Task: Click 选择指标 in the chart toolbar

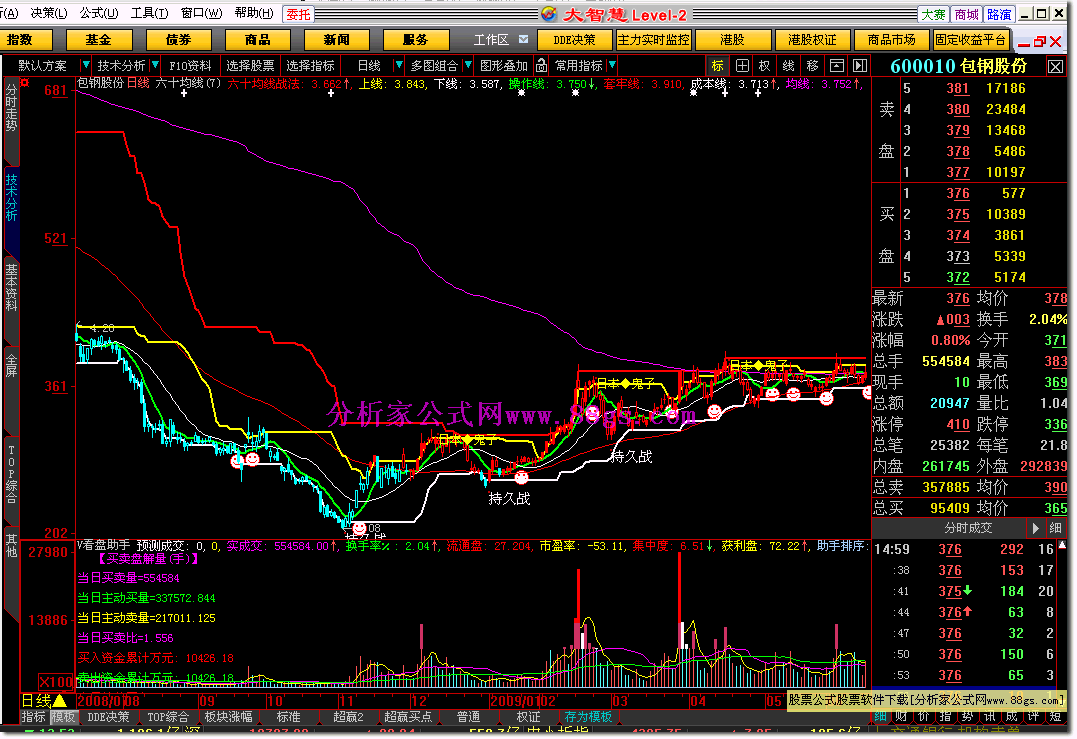Action: point(310,65)
